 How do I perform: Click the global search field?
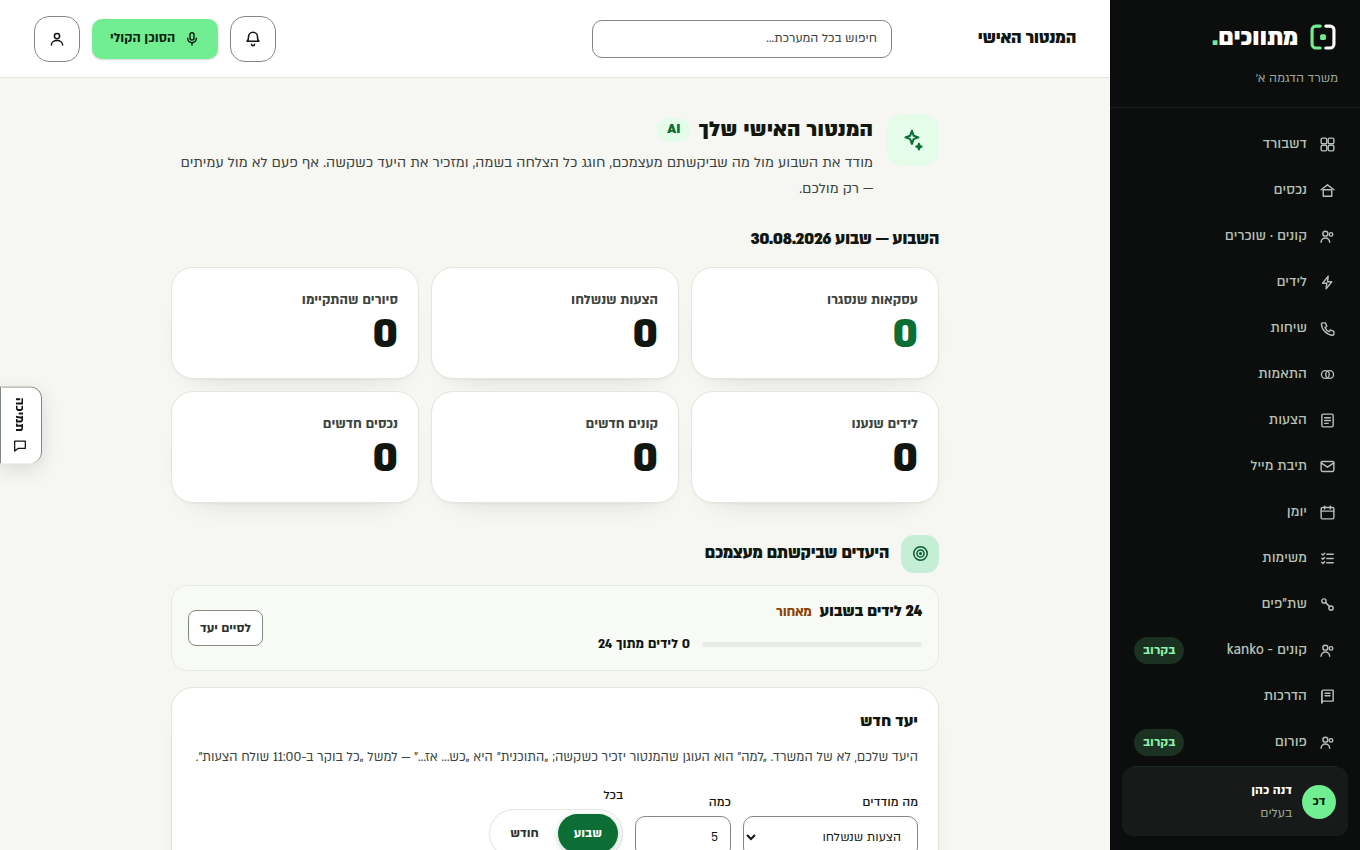coord(742,39)
